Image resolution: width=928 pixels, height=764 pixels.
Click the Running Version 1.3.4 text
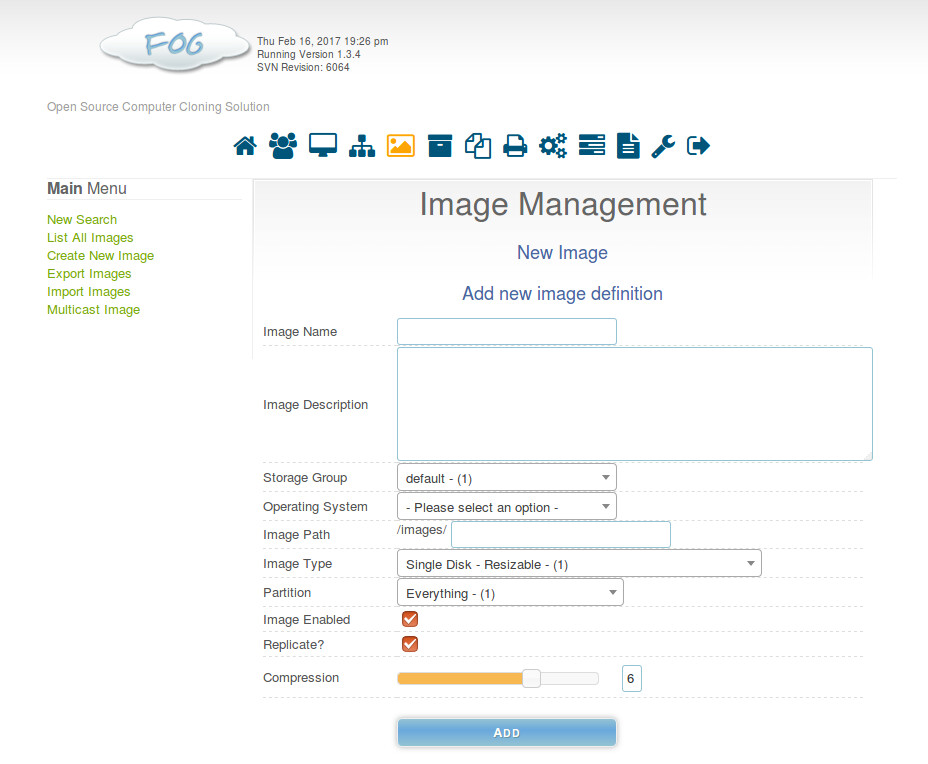[308, 54]
